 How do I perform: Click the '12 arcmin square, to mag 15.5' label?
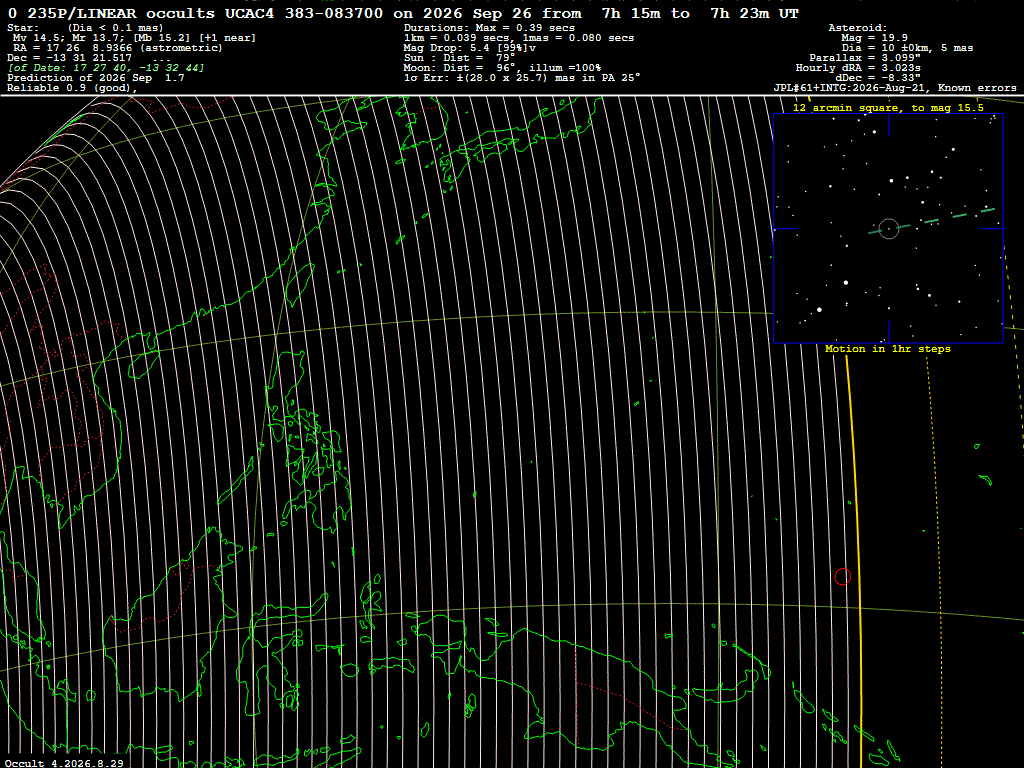tap(888, 108)
